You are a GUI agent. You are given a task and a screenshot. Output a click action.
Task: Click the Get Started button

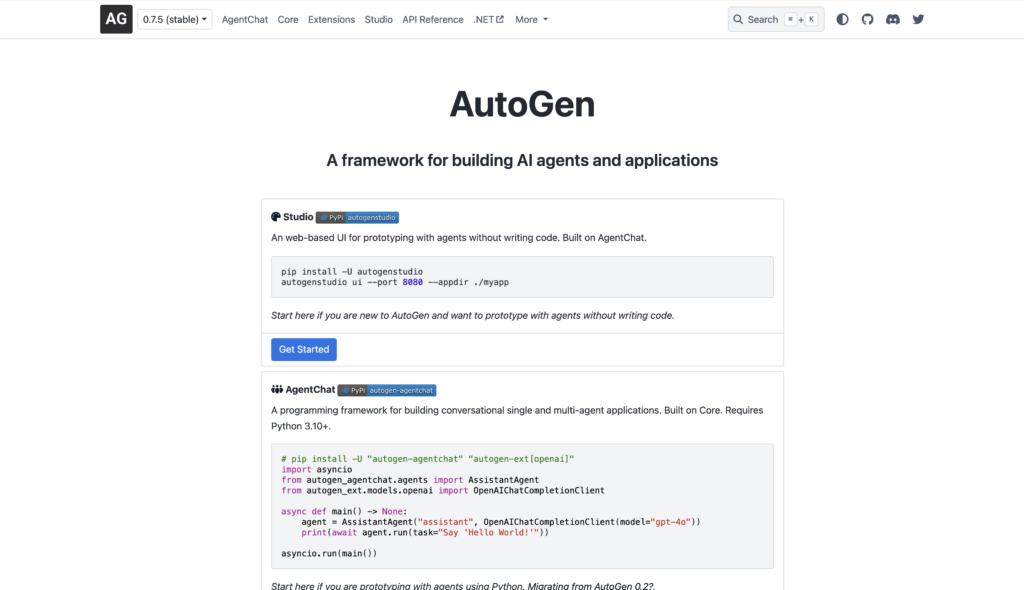click(x=304, y=350)
